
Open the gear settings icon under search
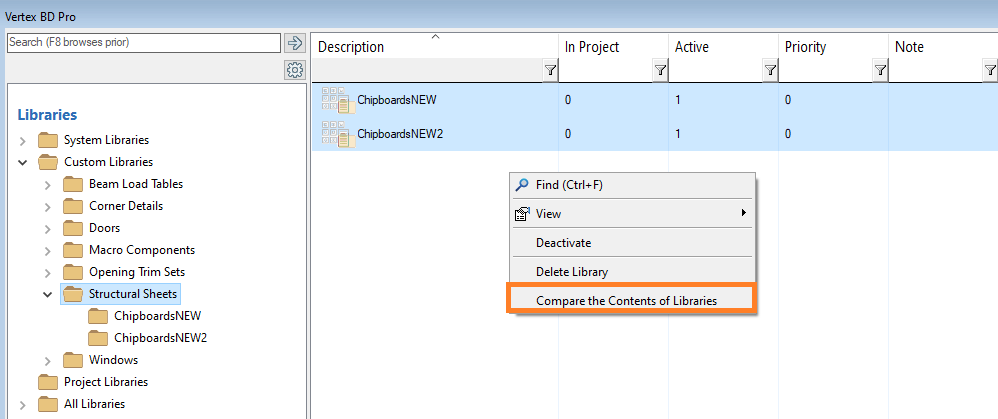click(x=294, y=70)
